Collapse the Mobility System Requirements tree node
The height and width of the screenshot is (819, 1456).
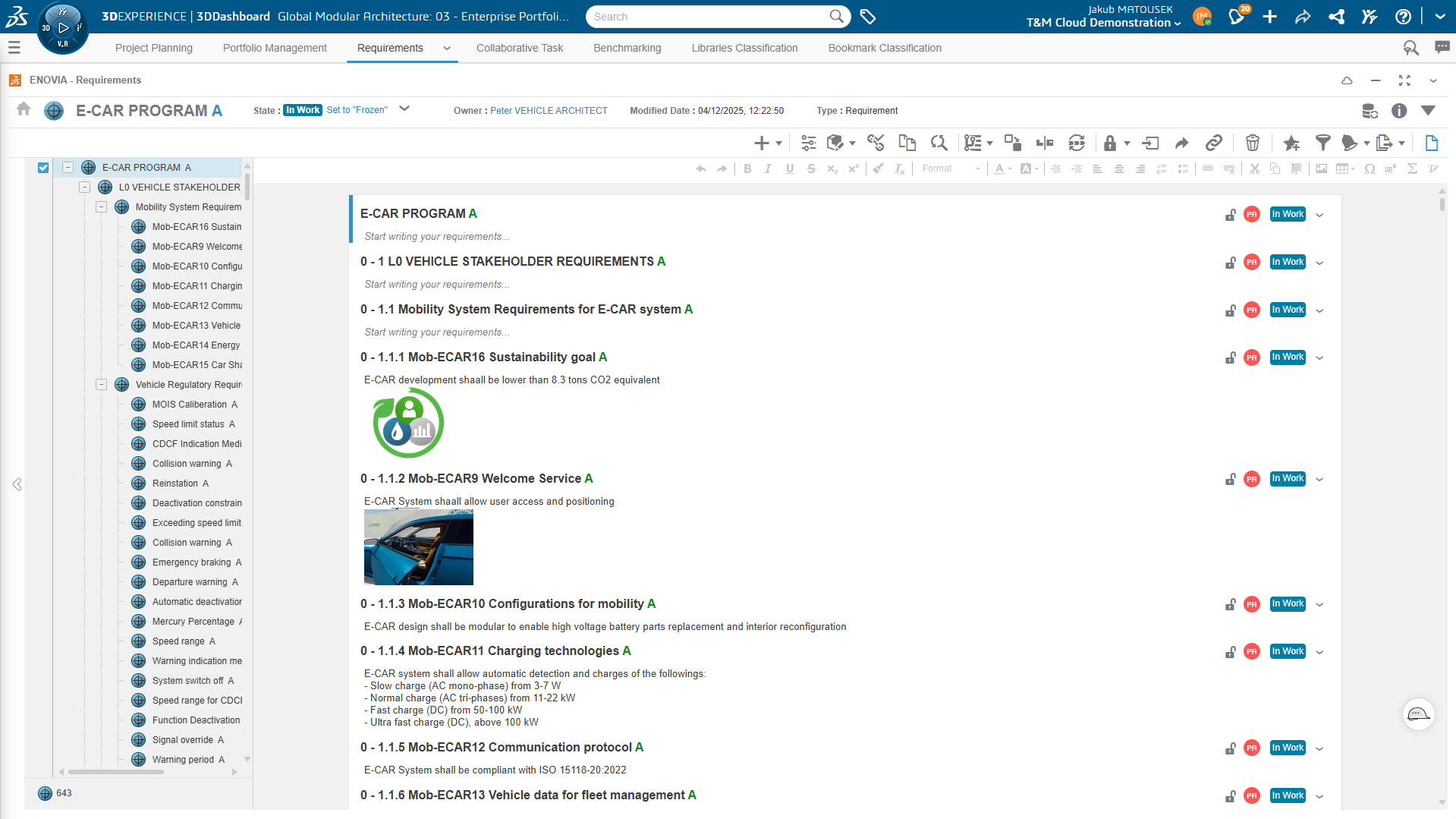tap(102, 207)
